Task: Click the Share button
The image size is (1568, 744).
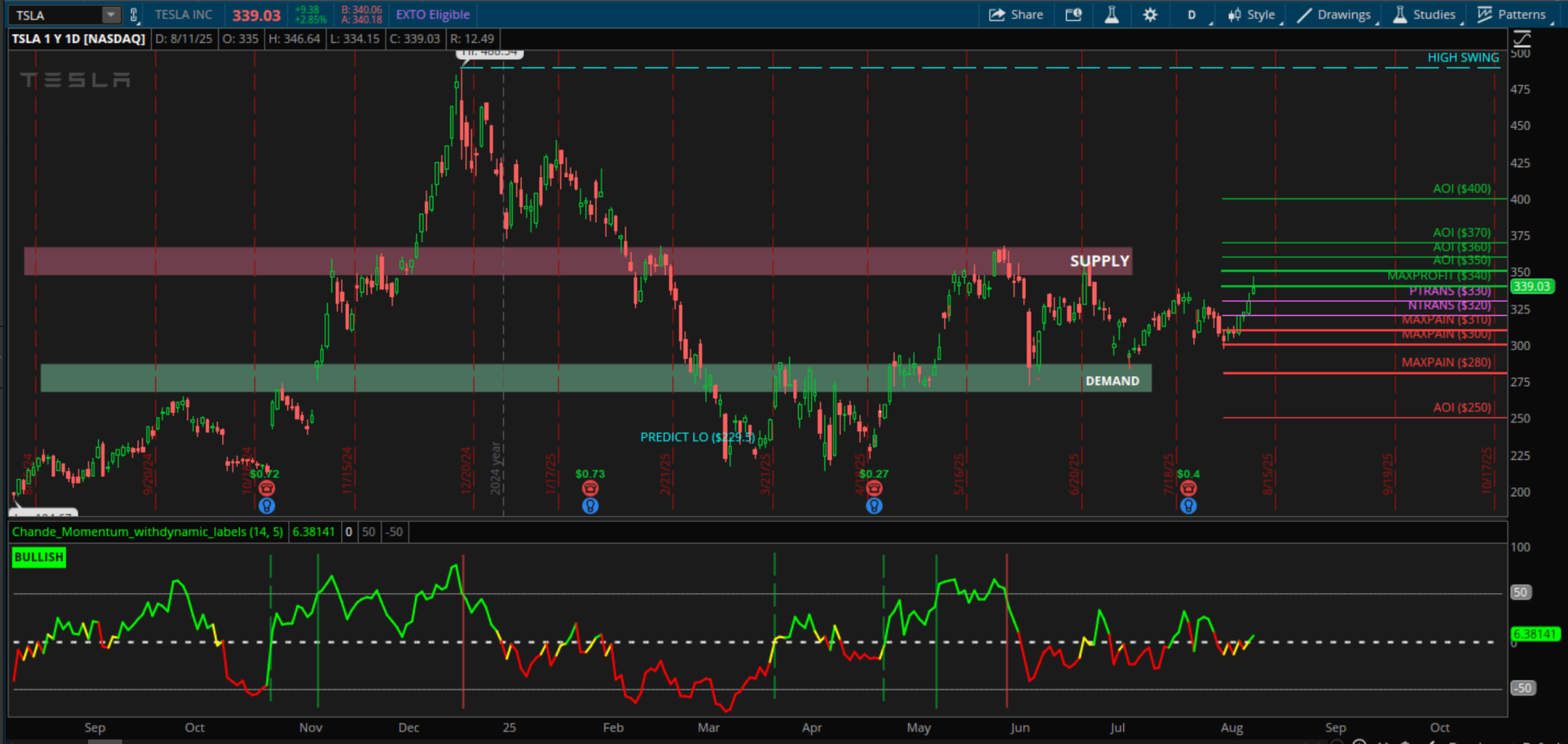Action: (x=1016, y=15)
